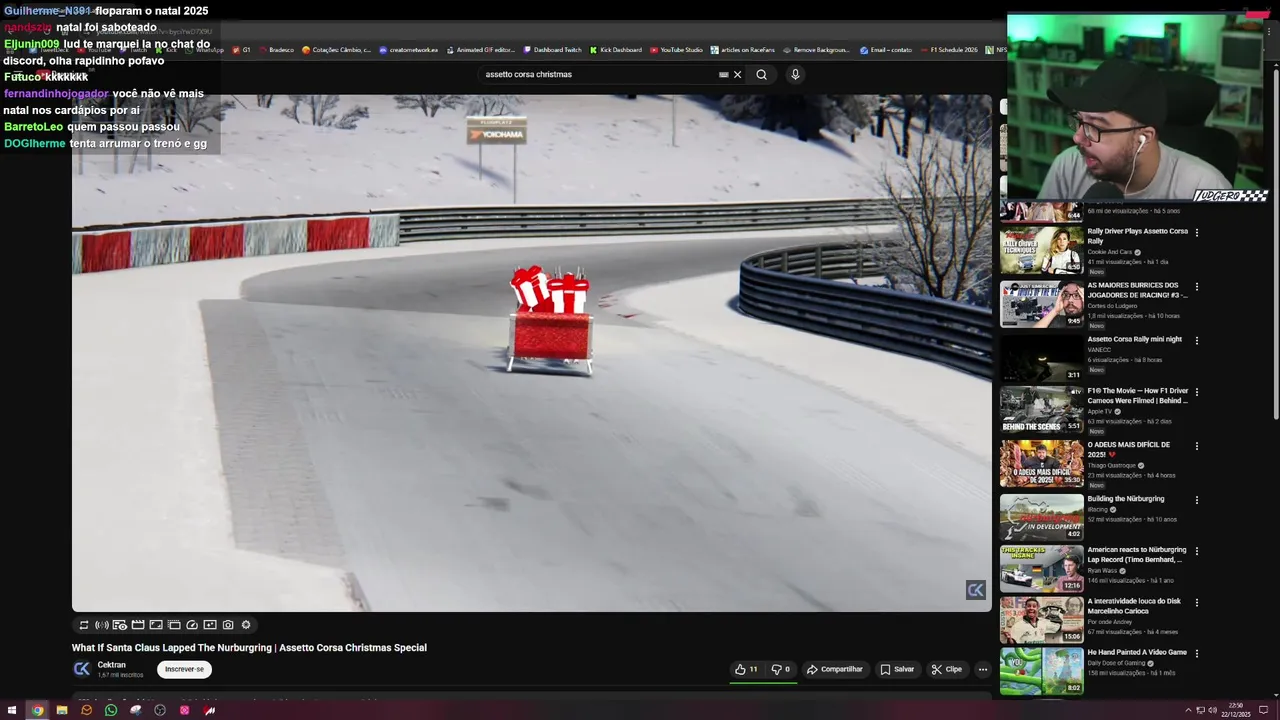Open the gear settings icon under the video
Screen dimensions: 1280x720
246,625
